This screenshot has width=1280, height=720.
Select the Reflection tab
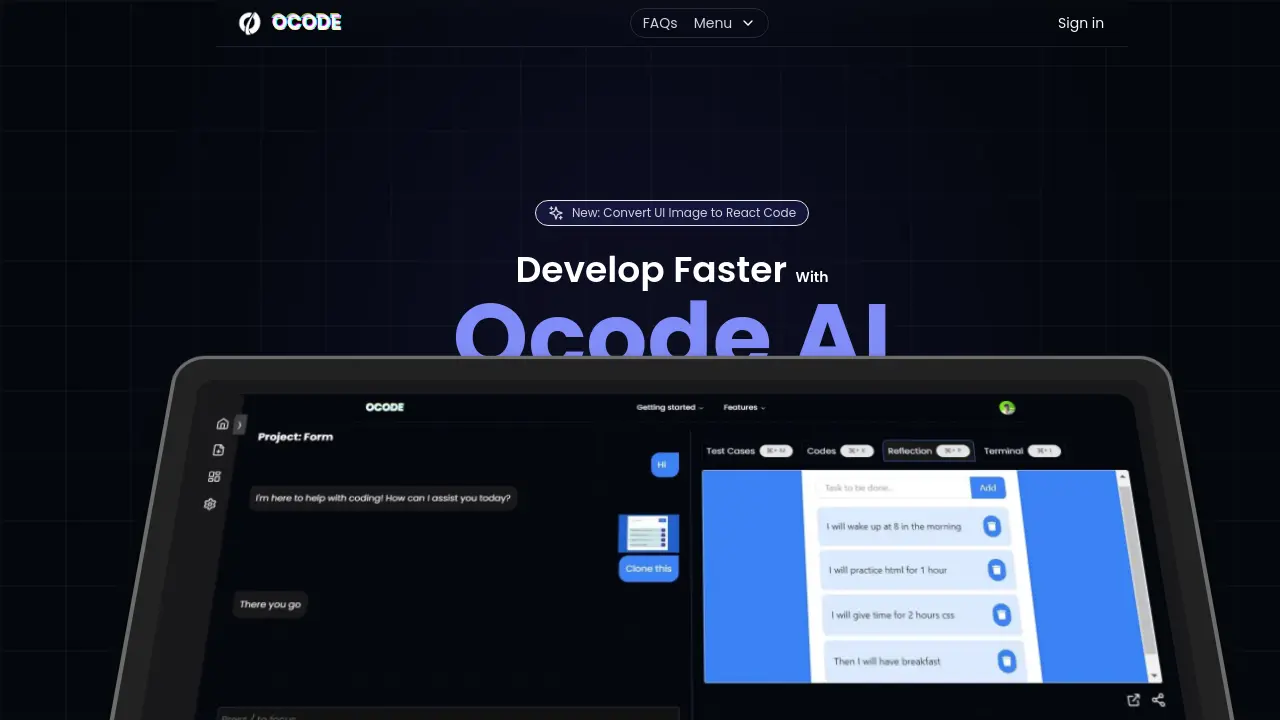(x=929, y=451)
